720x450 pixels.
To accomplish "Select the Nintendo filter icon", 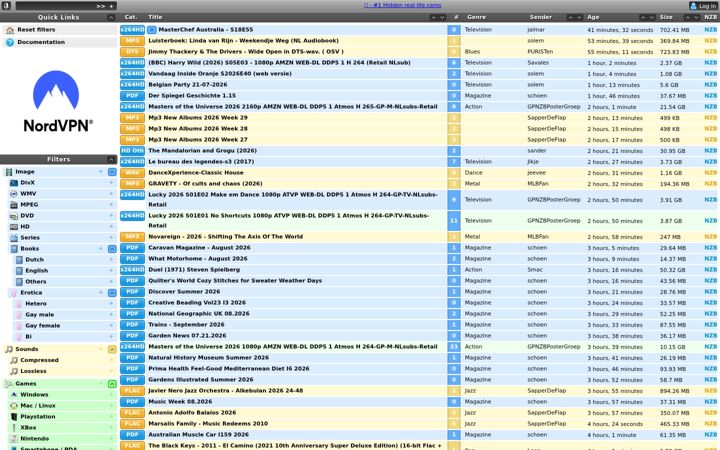I will click(14, 439).
